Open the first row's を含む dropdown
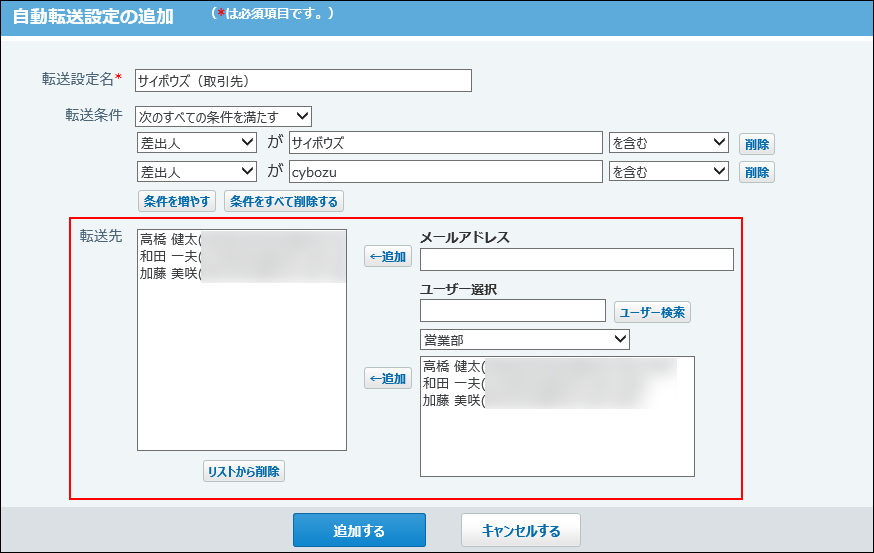Screen dimensions: 874x553 pos(668,143)
